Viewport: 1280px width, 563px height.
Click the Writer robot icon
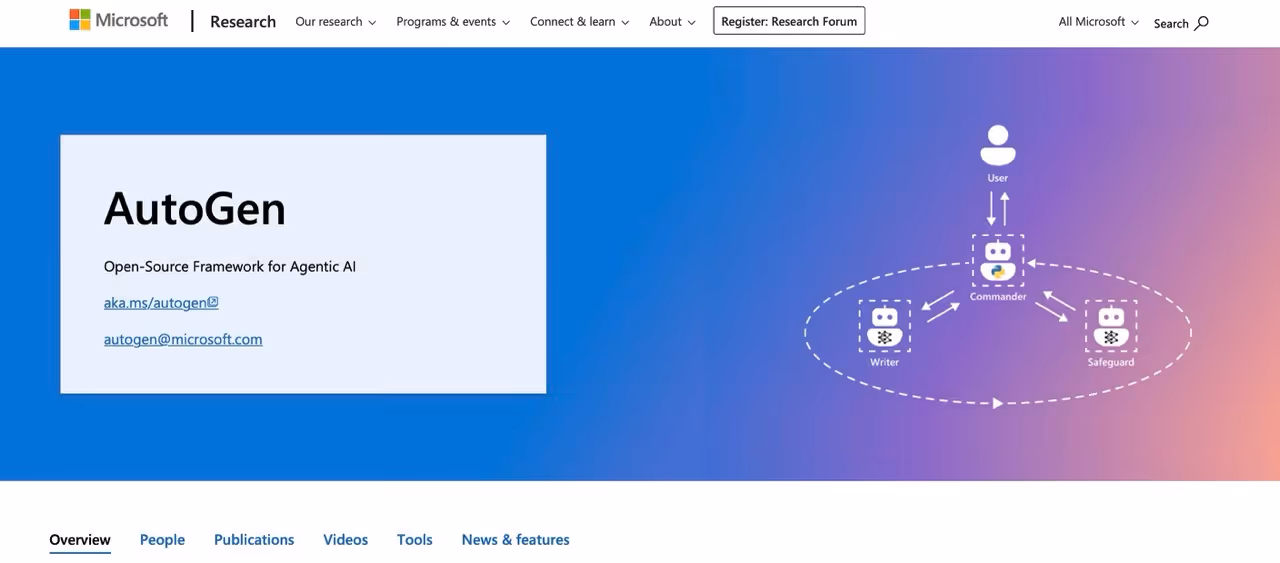pyautogui.click(x=884, y=327)
